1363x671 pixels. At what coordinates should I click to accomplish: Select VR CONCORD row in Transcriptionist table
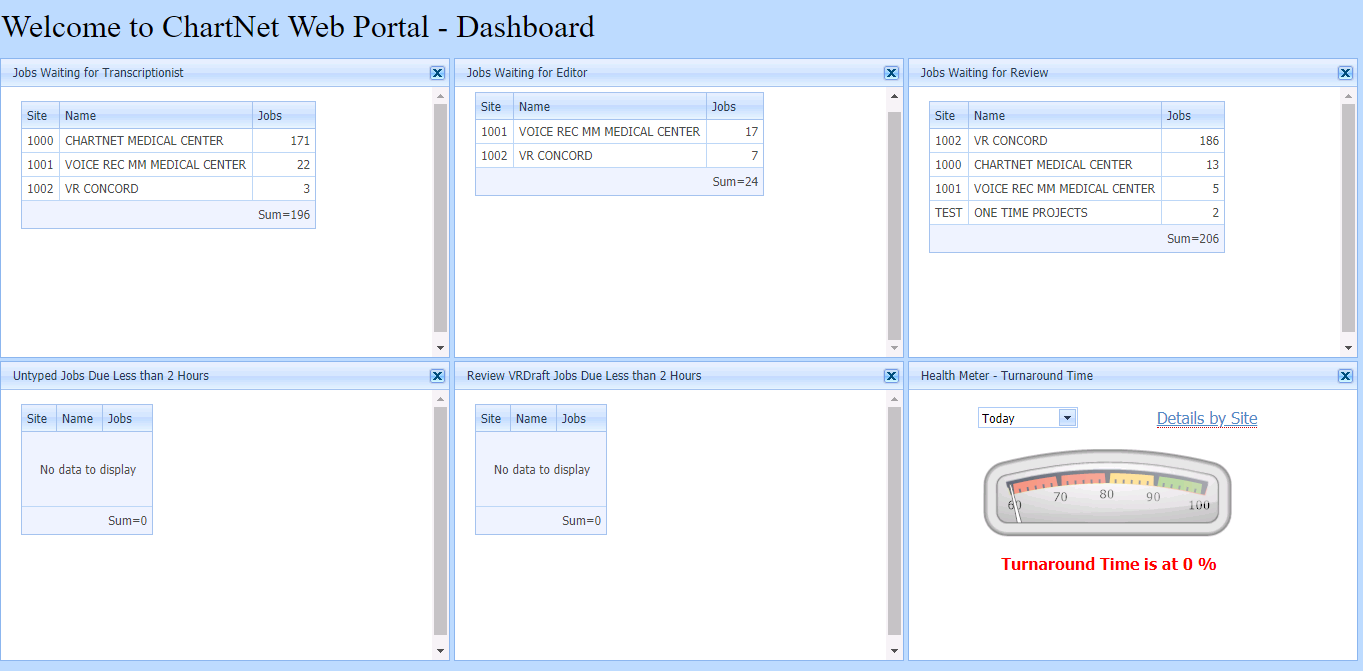coord(168,189)
